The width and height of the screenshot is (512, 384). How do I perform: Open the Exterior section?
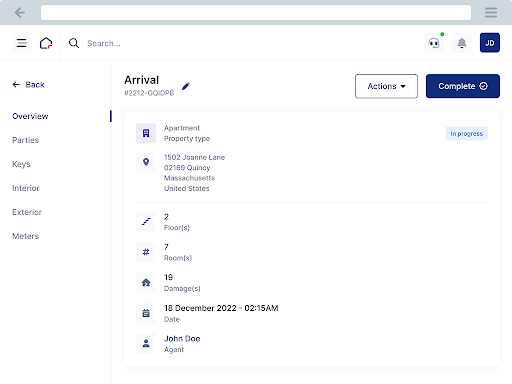pyautogui.click(x=27, y=212)
